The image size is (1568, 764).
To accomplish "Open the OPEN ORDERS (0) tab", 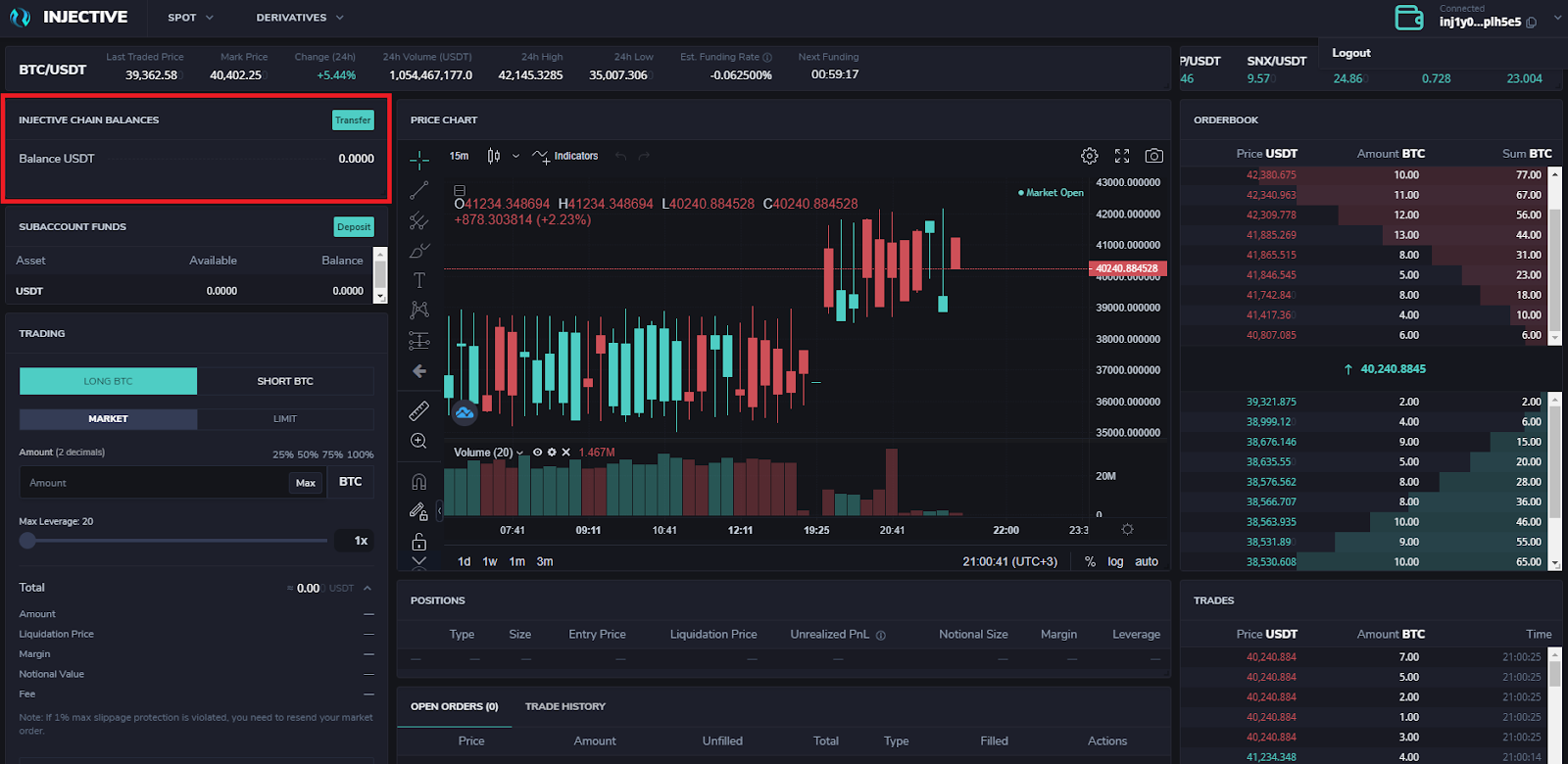I will 454,706.
